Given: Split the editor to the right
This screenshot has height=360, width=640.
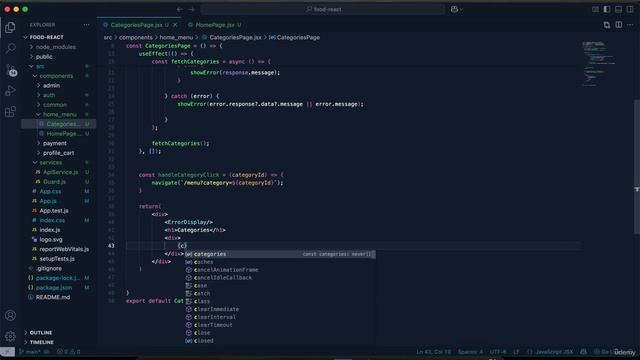Looking at the screenshot, I should (619, 25).
